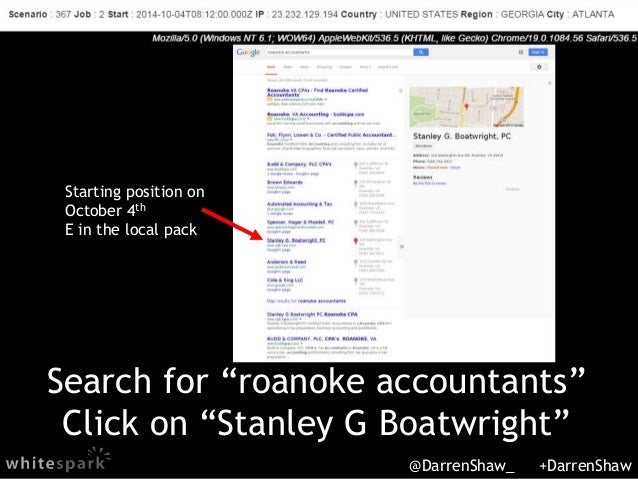Open the Foti, Flynn, Lowen & Co. result

330,135
